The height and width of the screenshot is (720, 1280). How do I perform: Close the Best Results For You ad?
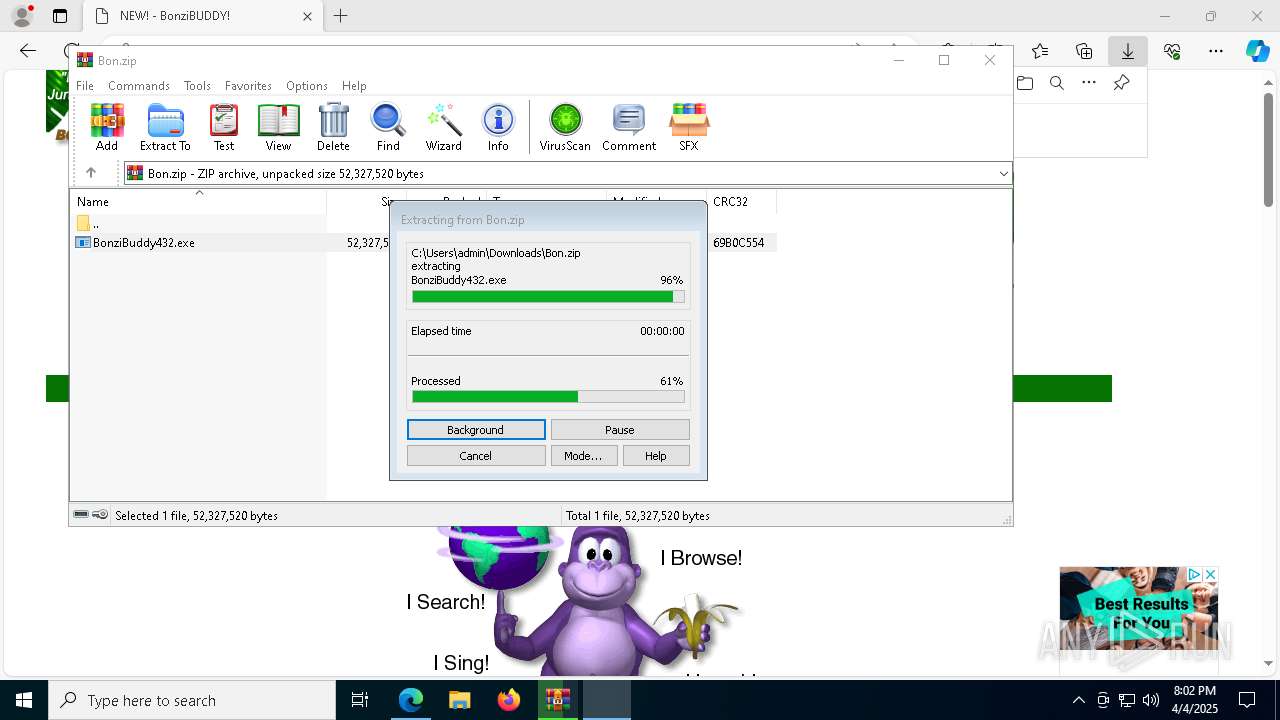coord(1210,575)
